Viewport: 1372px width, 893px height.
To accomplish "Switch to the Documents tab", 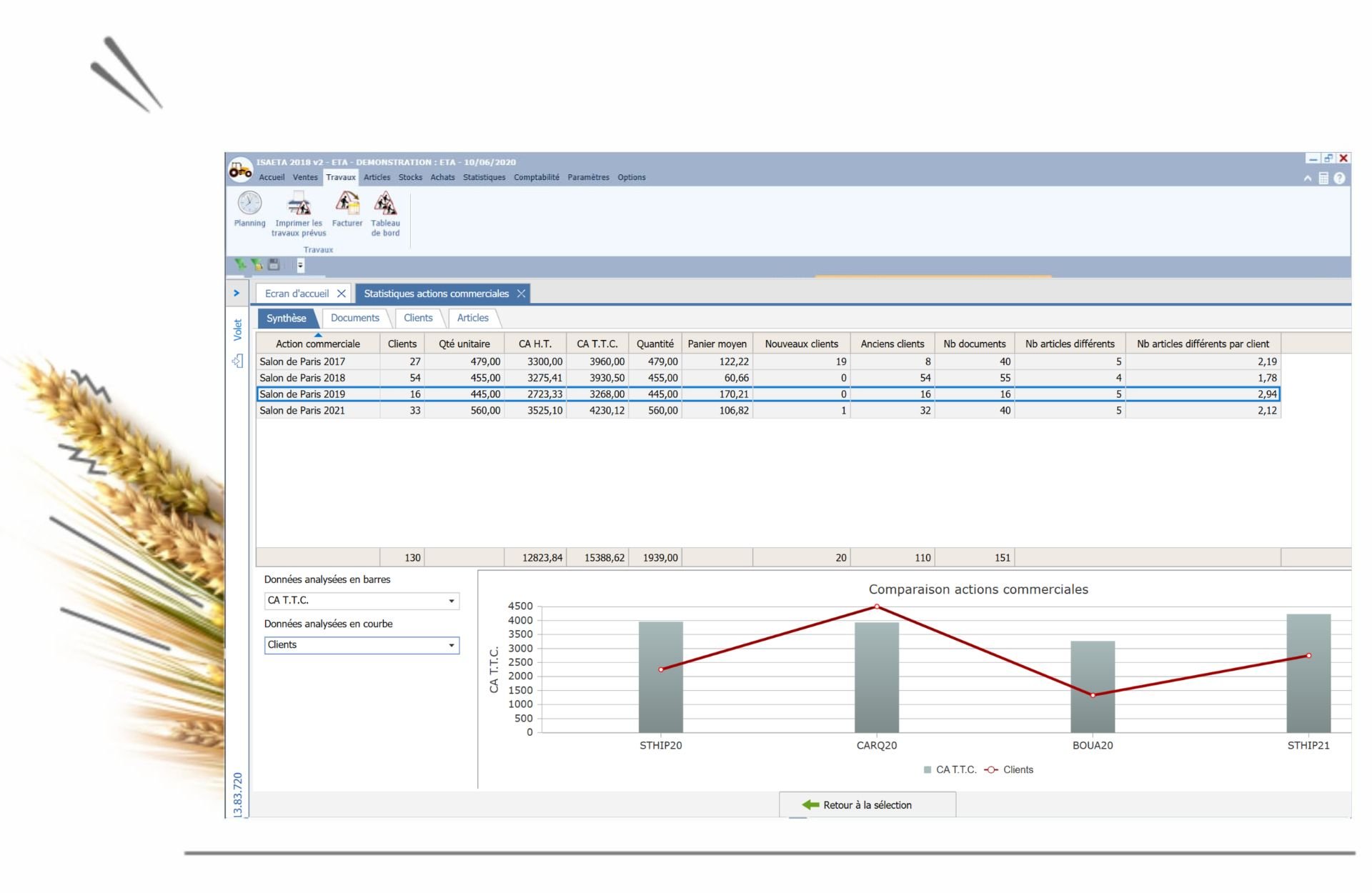I will pos(354,318).
